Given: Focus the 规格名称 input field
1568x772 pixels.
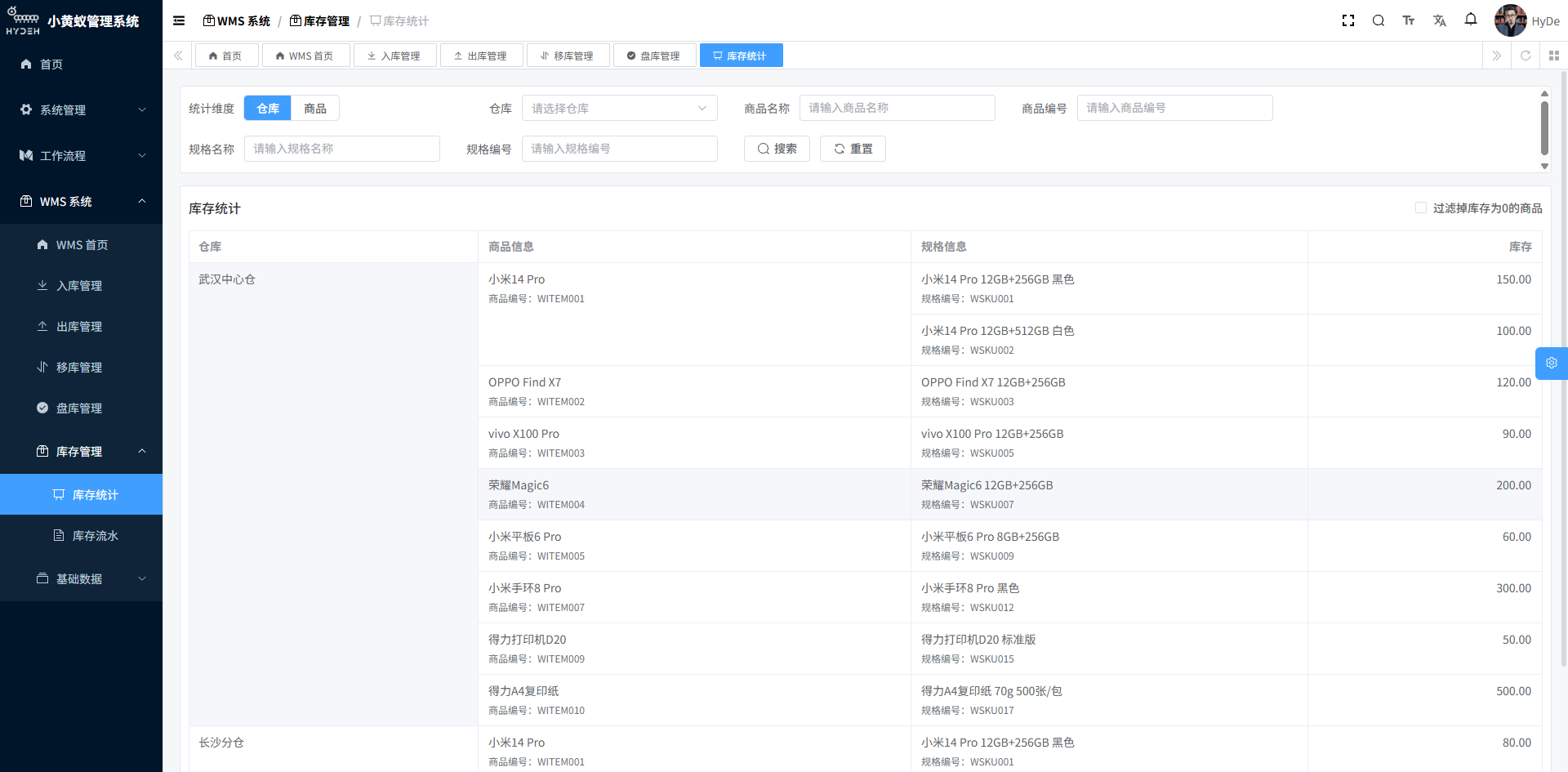Looking at the screenshot, I should pyautogui.click(x=341, y=149).
